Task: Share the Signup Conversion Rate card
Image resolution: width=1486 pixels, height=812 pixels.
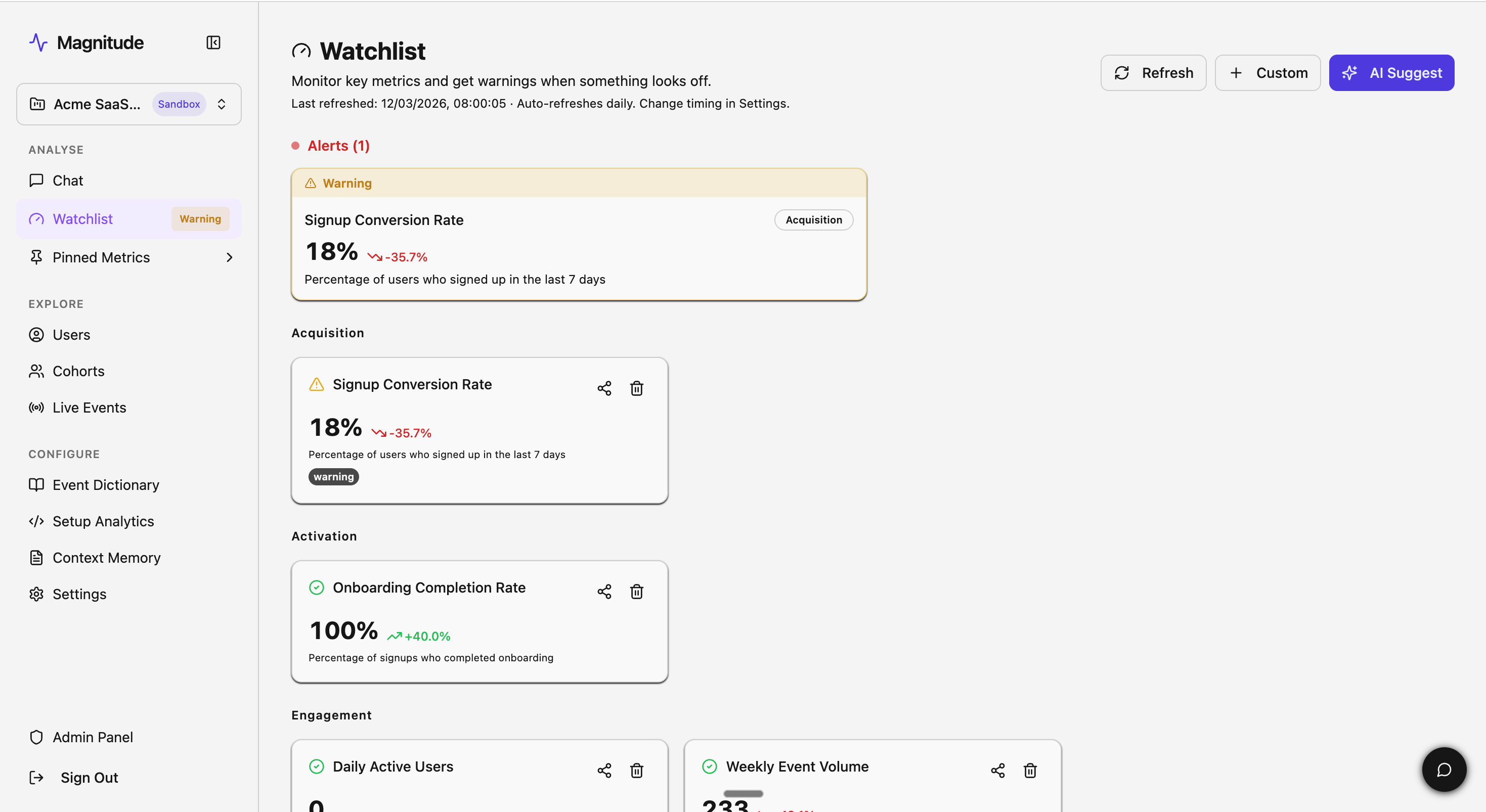Action: [x=604, y=389]
